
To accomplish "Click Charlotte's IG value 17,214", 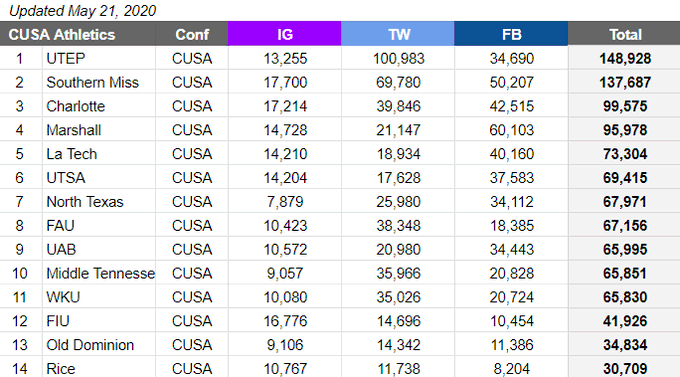I will [x=285, y=106].
